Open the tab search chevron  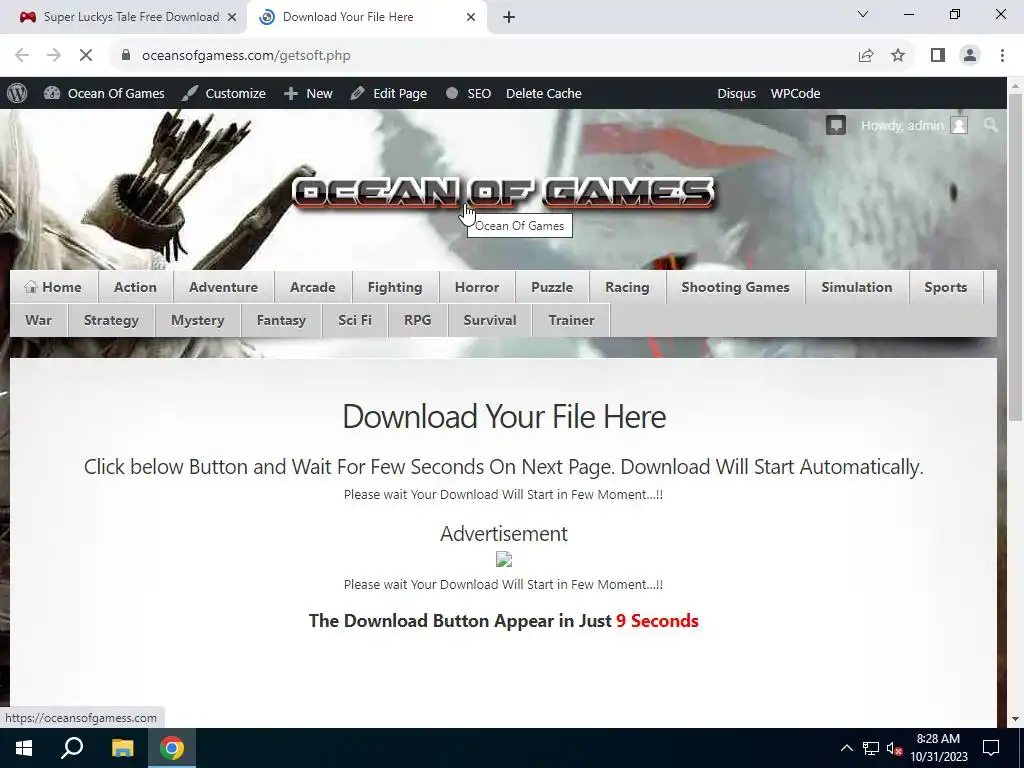click(x=863, y=14)
